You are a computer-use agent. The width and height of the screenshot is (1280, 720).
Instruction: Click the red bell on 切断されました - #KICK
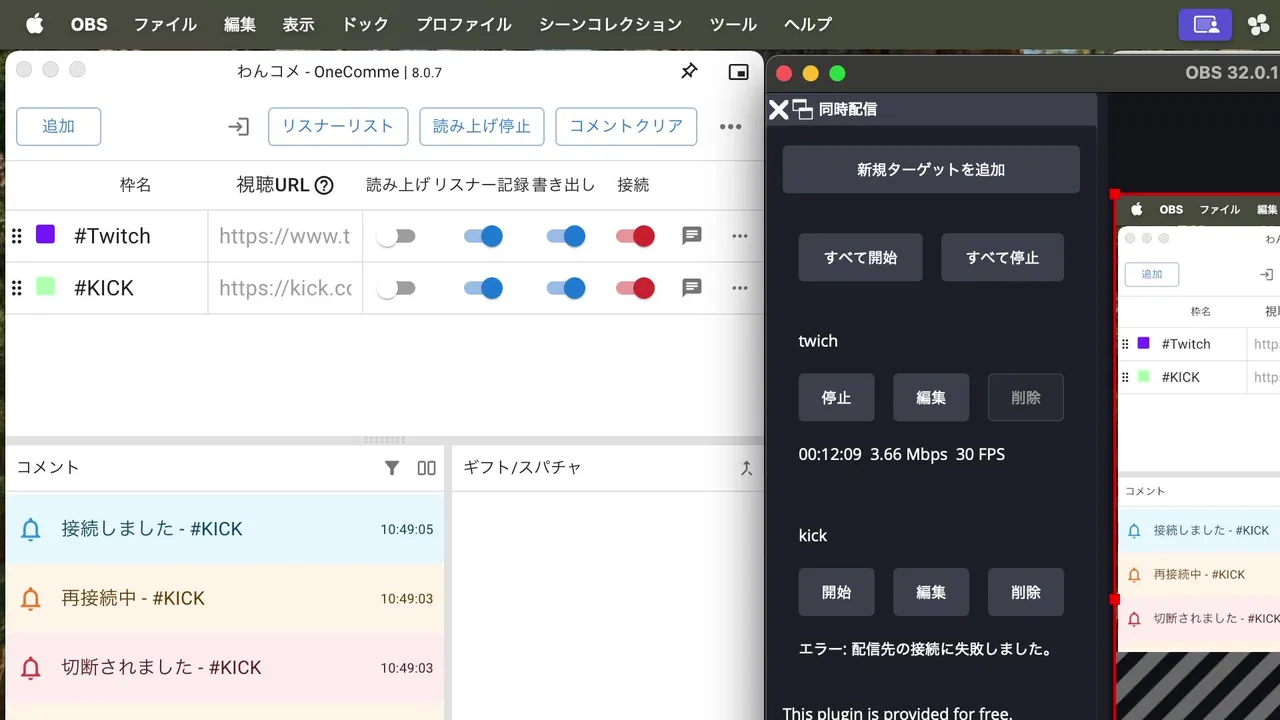31,668
